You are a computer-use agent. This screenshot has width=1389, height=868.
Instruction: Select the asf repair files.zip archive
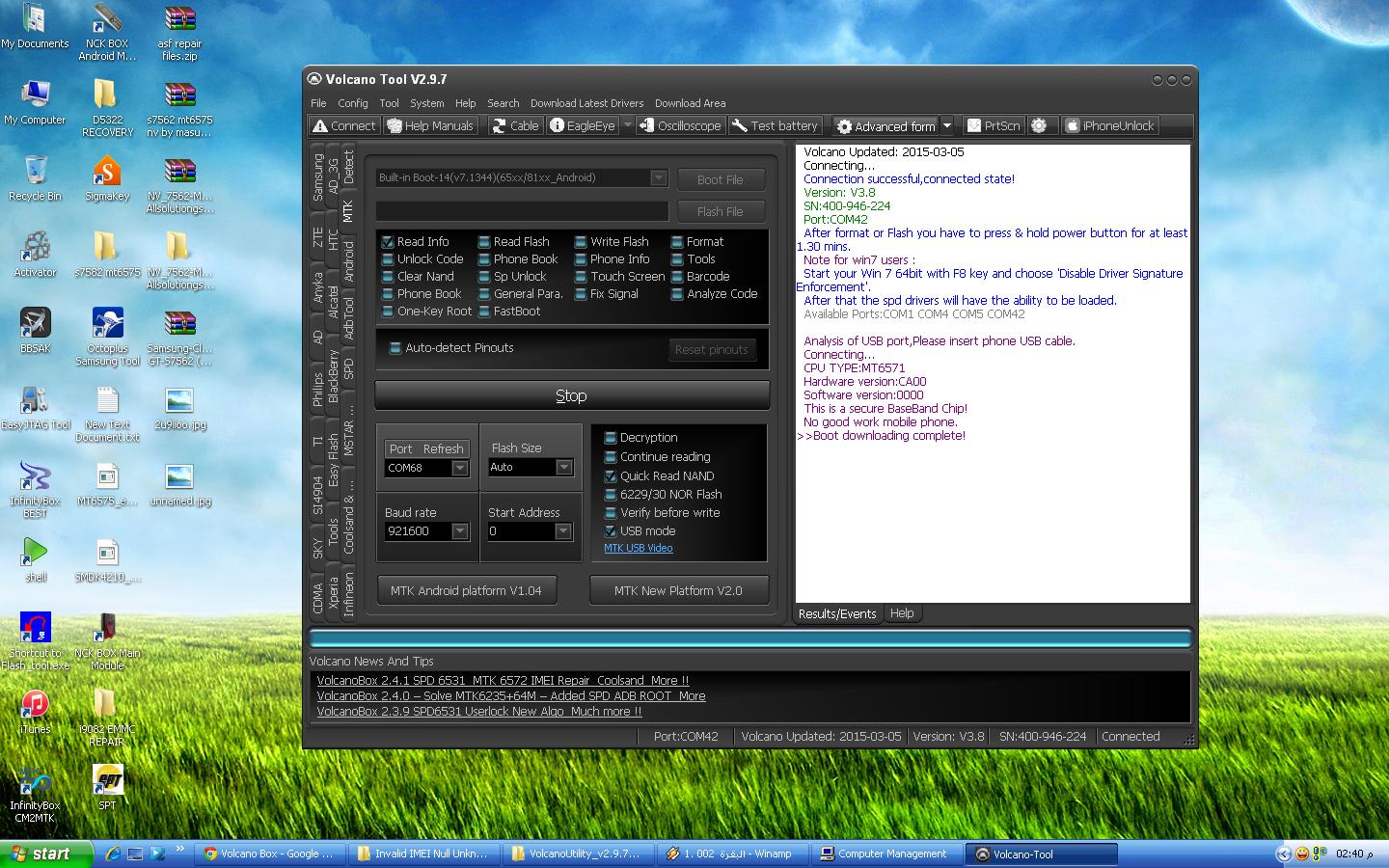coord(179,33)
